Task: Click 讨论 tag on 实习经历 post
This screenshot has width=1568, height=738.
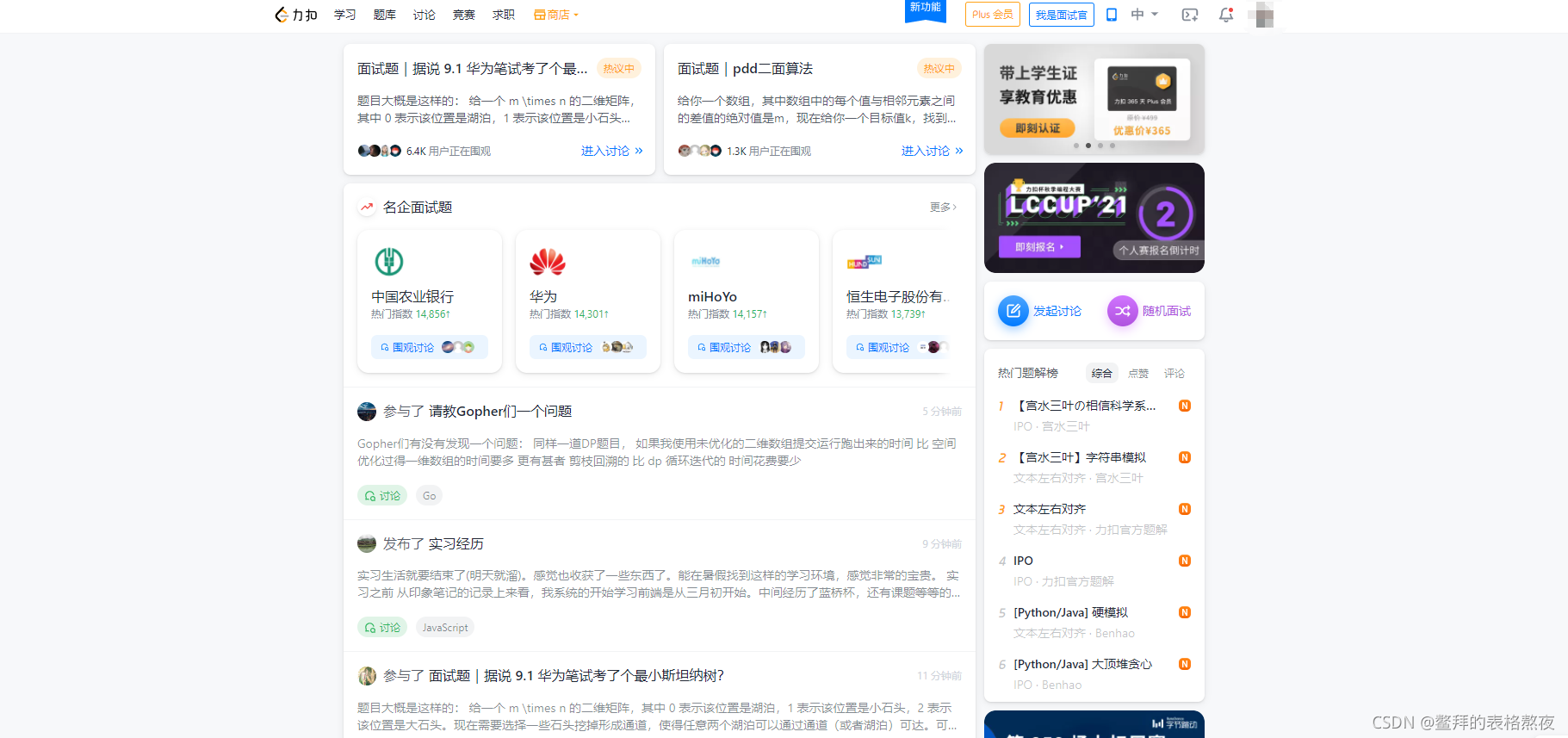Action: pyautogui.click(x=382, y=628)
